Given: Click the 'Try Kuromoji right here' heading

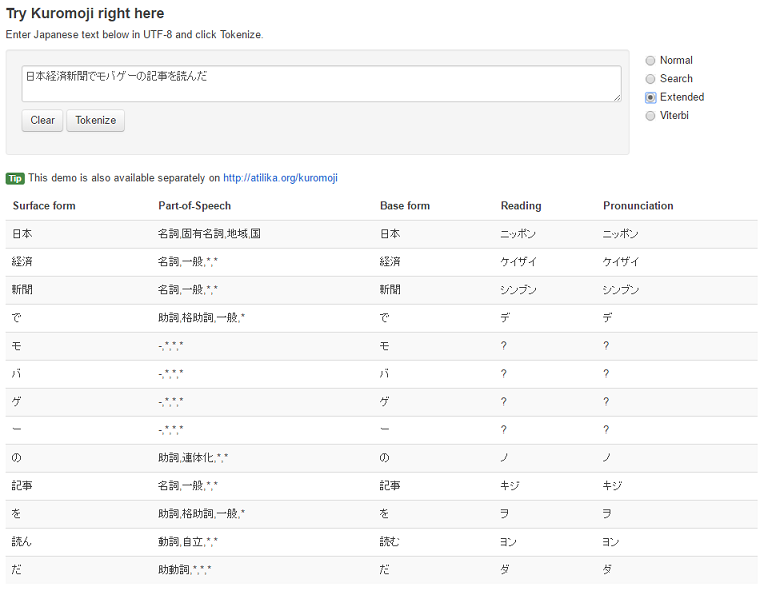Looking at the screenshot, I should click(85, 13).
